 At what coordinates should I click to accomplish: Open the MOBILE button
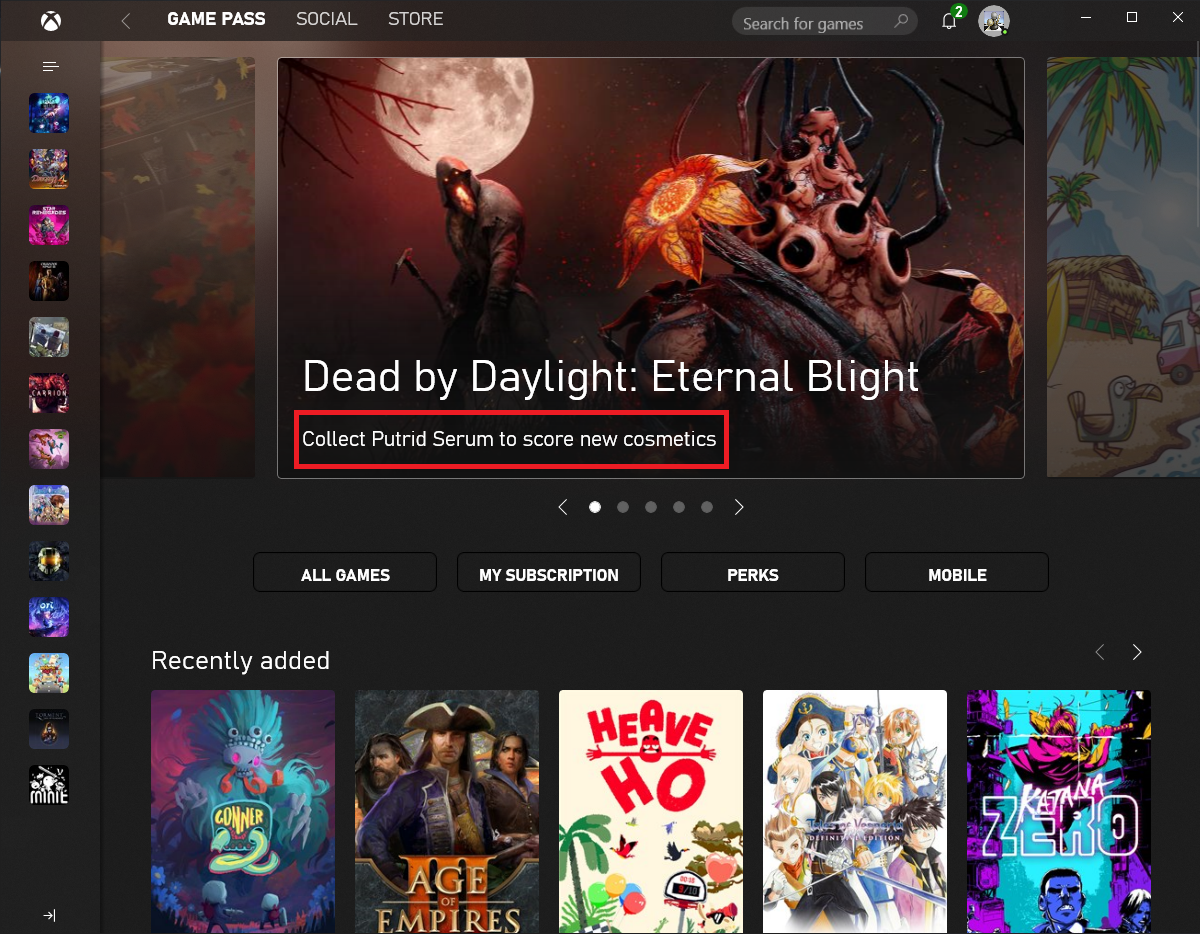coord(957,573)
